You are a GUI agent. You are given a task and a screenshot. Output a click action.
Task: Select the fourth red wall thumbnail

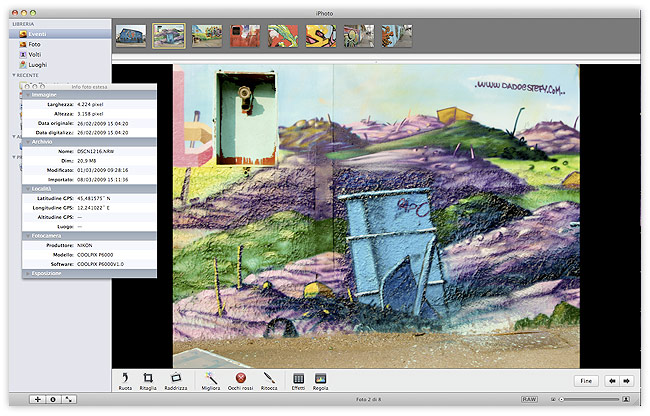point(245,36)
